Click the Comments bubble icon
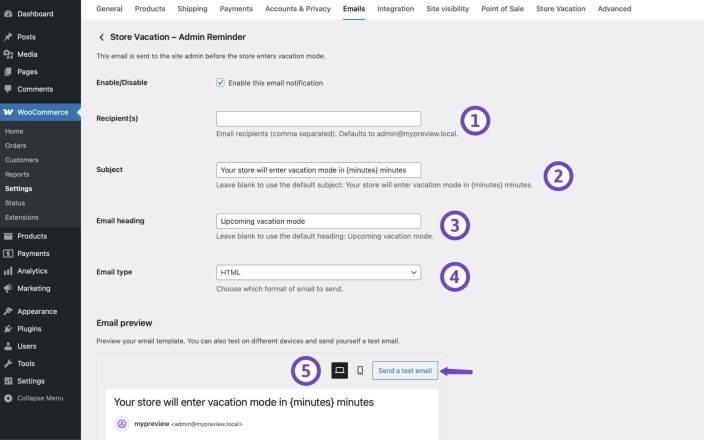Viewport: 704px width, 440px height. click(8, 89)
